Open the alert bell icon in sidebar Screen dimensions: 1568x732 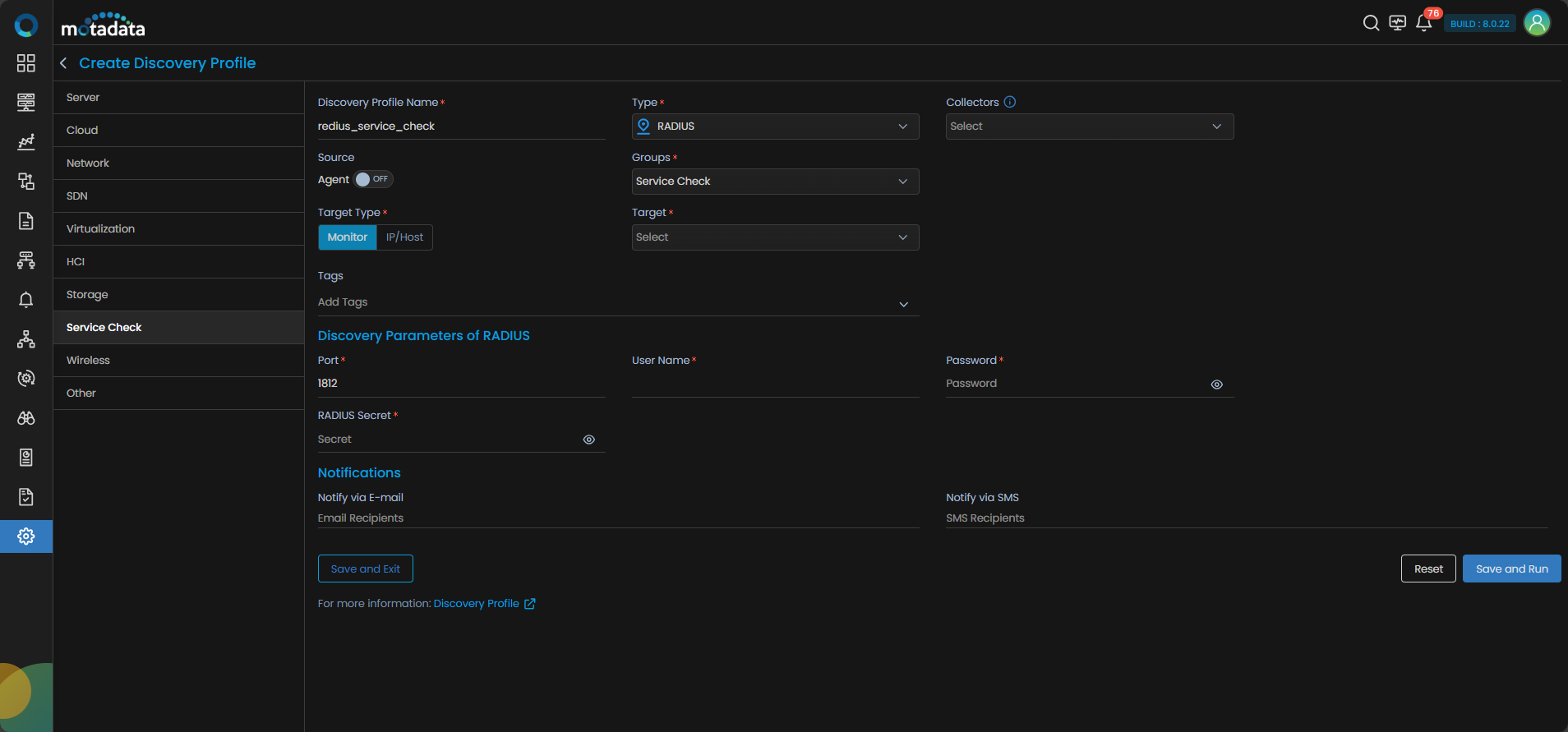[26, 300]
